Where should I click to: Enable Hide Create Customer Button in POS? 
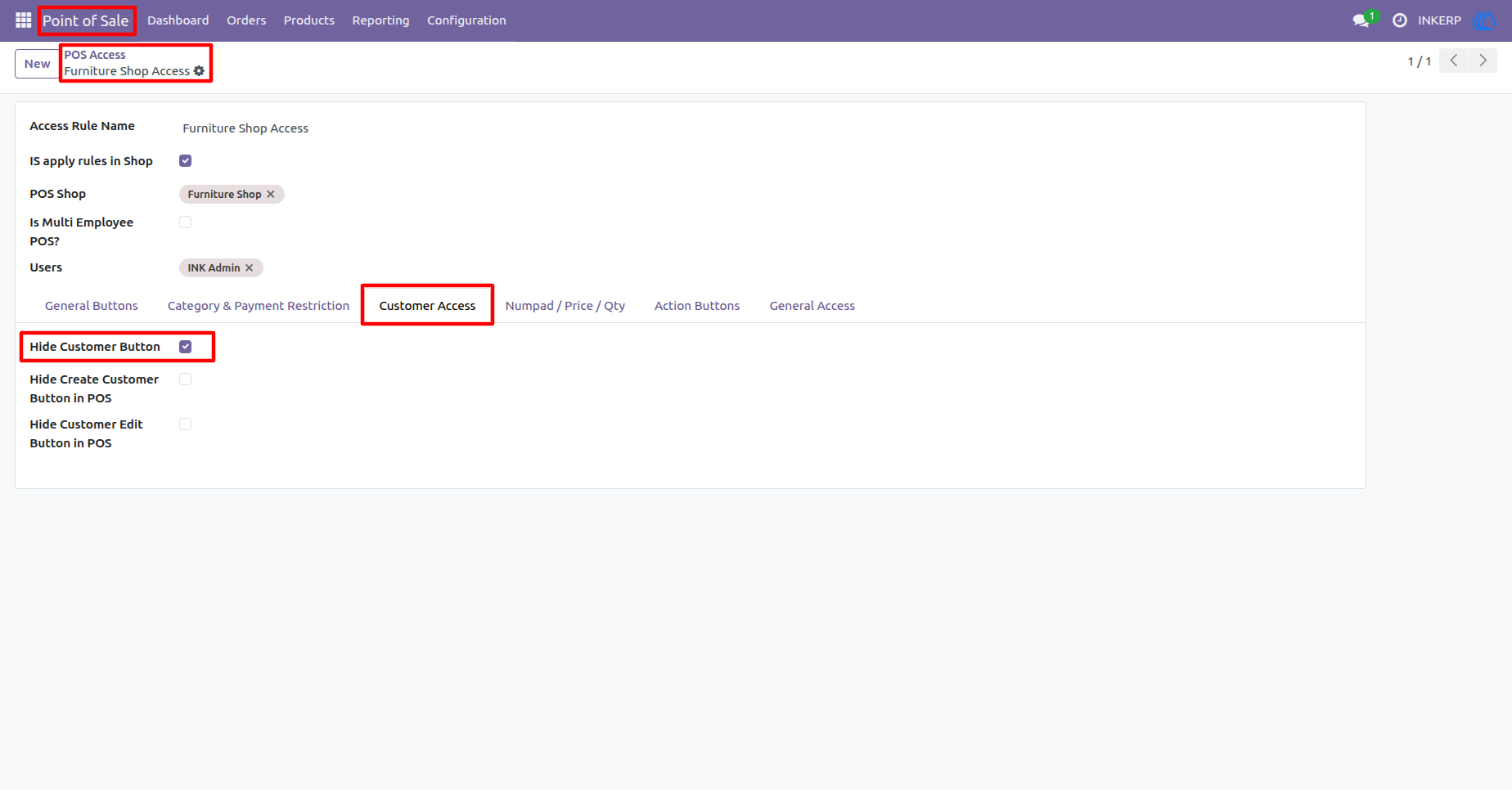tap(186, 379)
